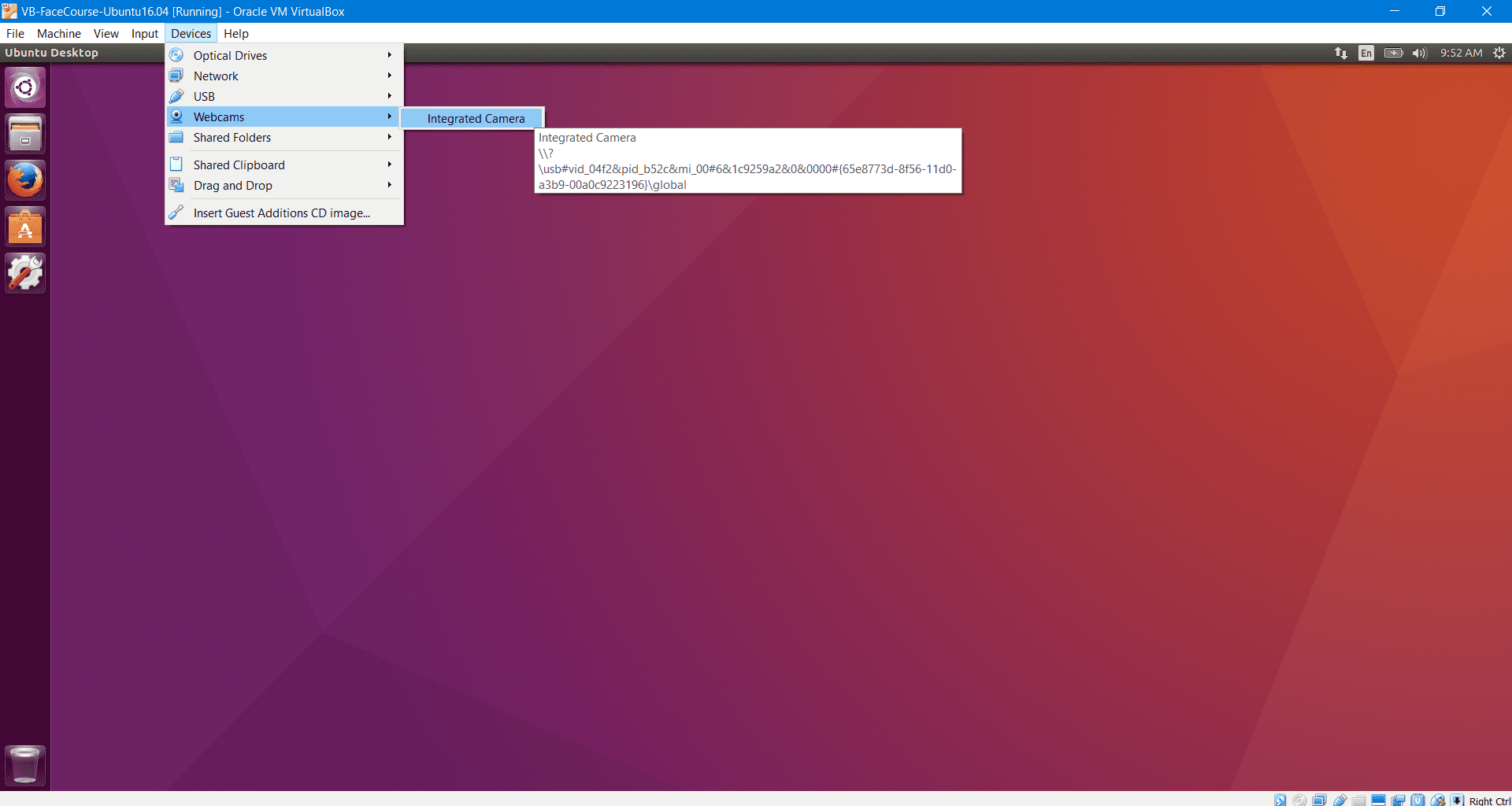Click display indicator in status bar
Viewport: 1512px width, 806px height.
[1378, 800]
